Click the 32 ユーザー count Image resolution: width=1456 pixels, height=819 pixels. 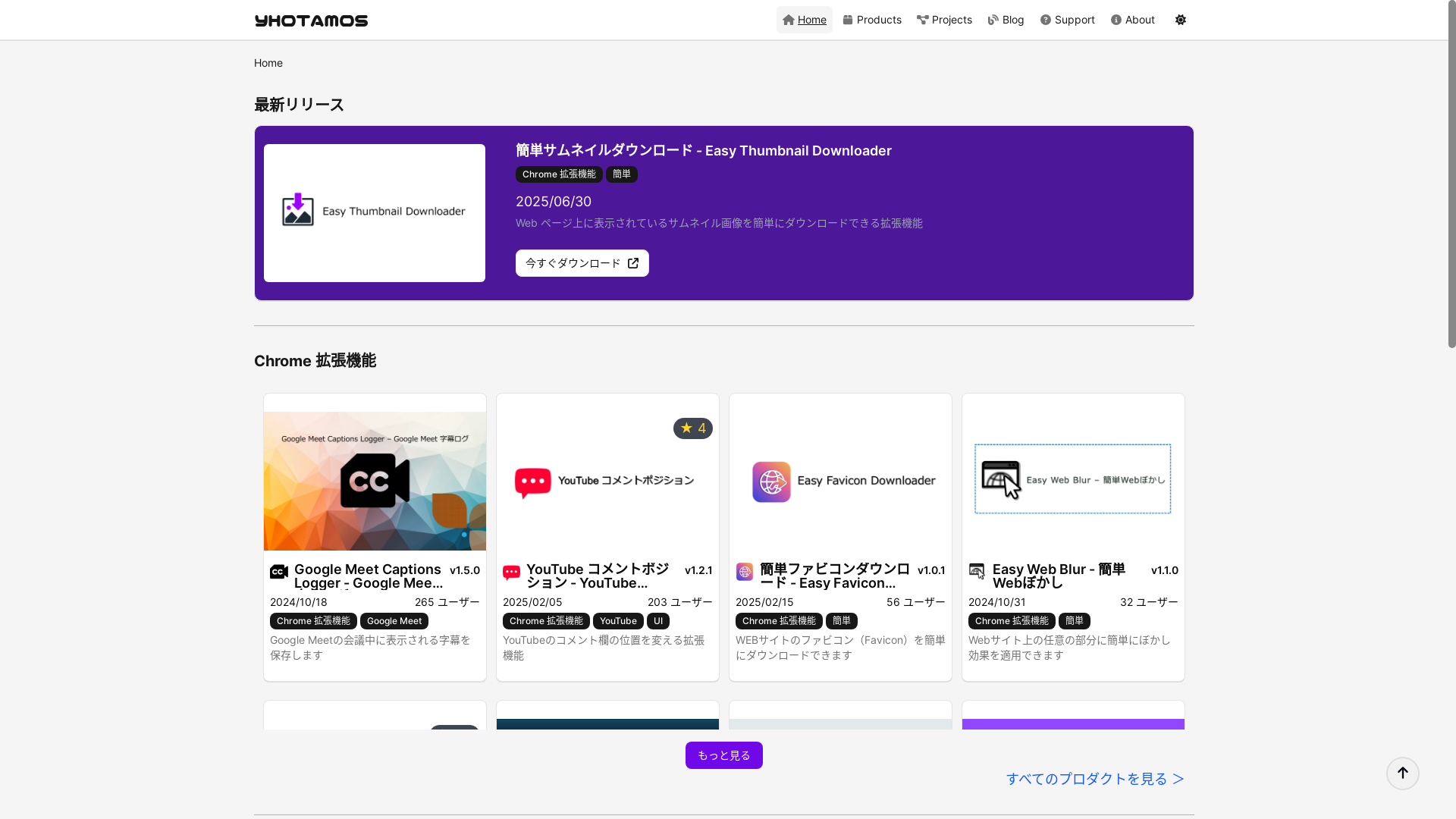pyautogui.click(x=1149, y=602)
